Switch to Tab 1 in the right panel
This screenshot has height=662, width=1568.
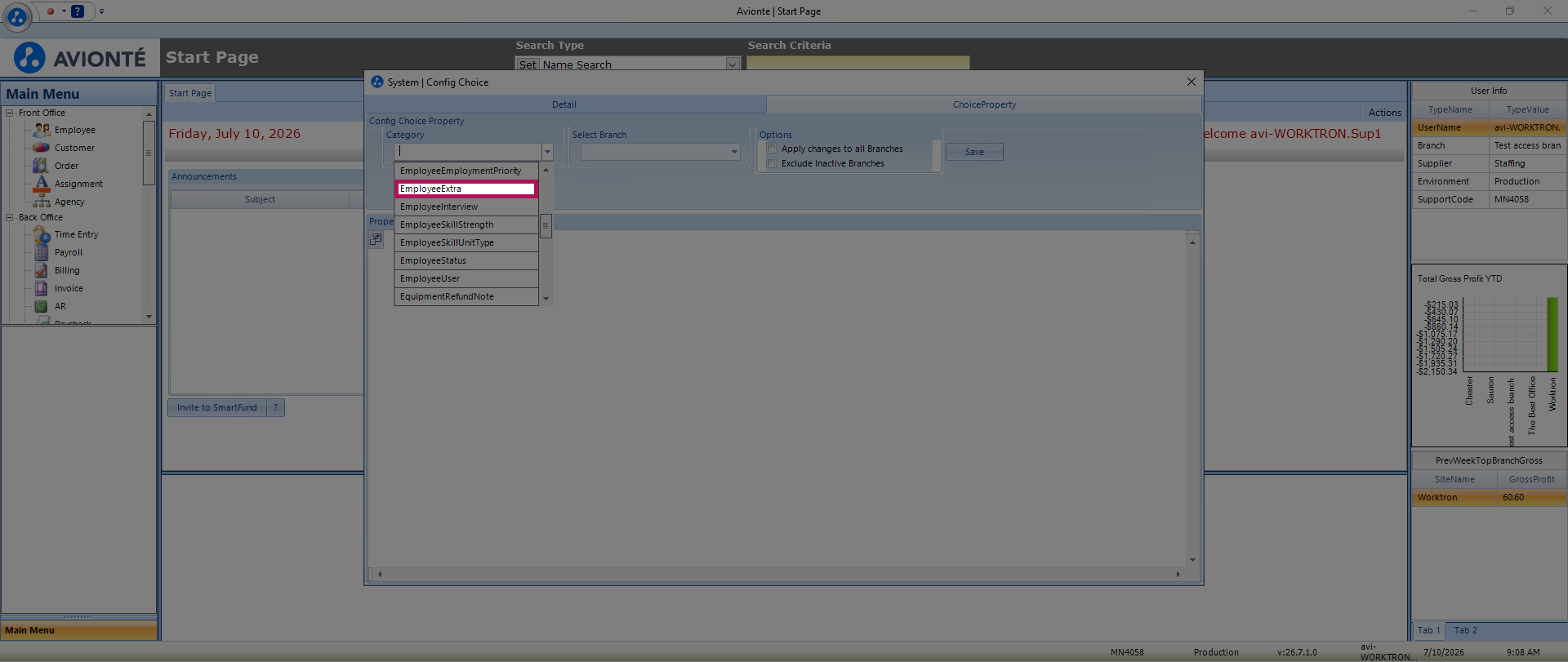1428,630
